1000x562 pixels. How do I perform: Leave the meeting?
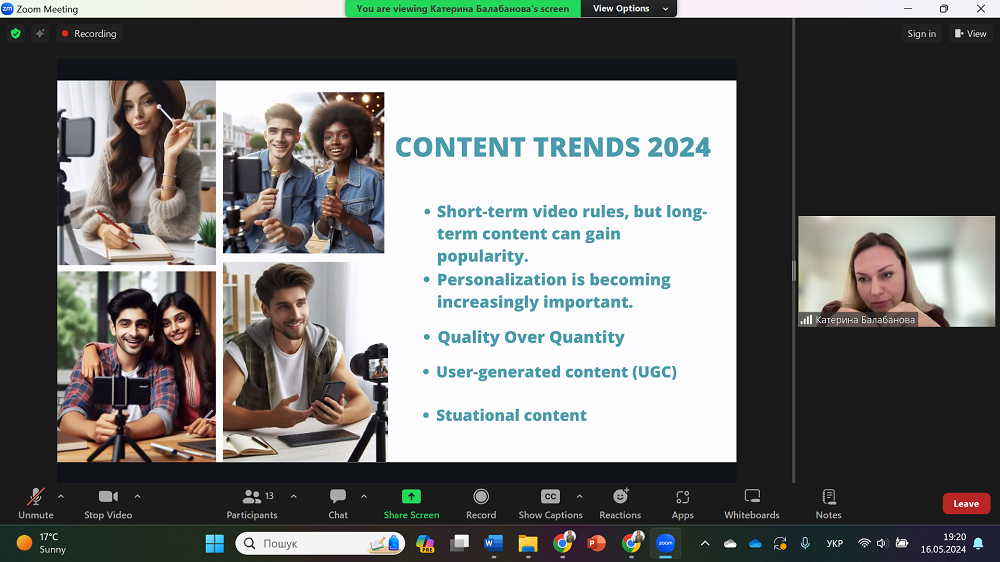965,503
